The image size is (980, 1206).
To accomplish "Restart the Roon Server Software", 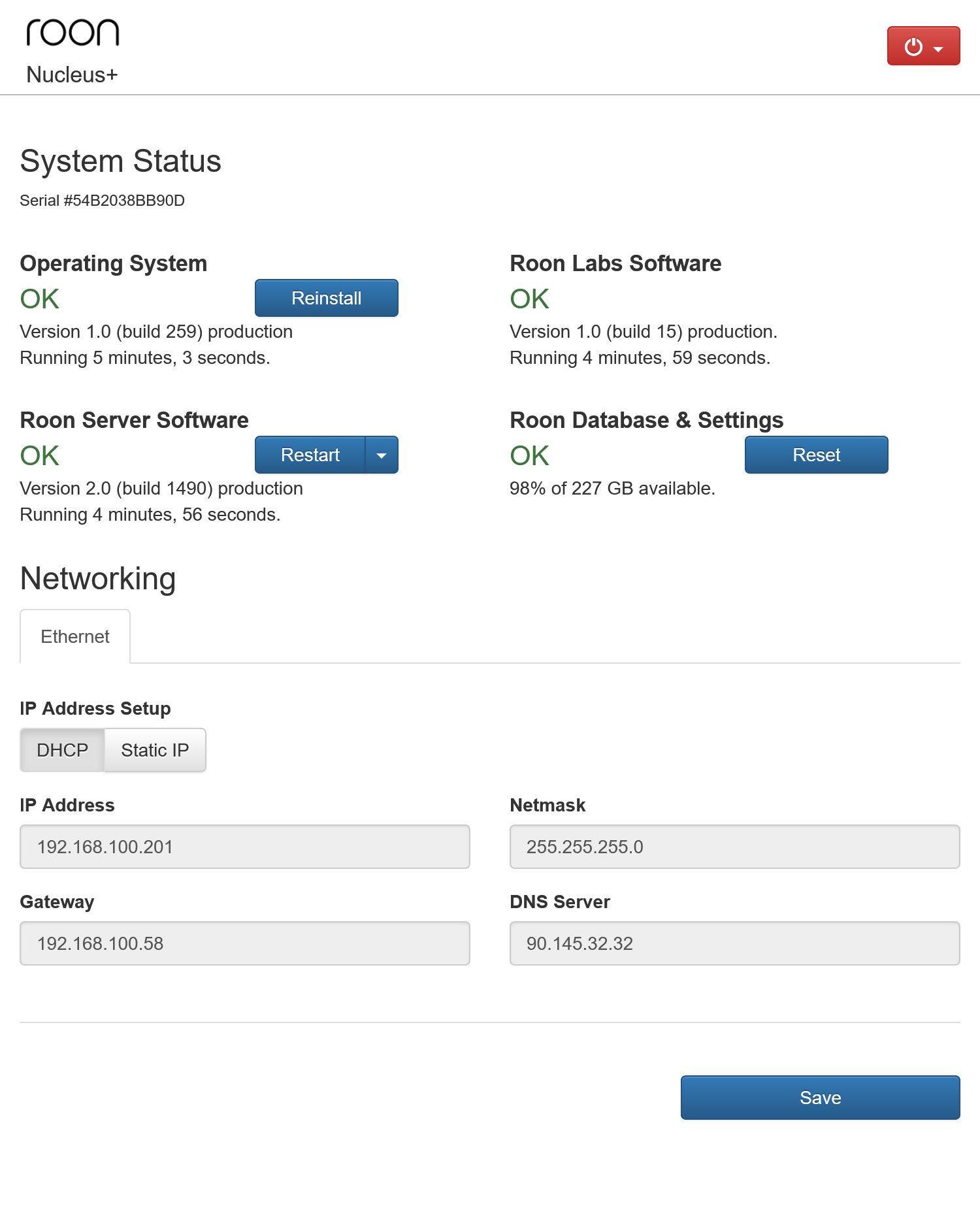I will point(310,455).
